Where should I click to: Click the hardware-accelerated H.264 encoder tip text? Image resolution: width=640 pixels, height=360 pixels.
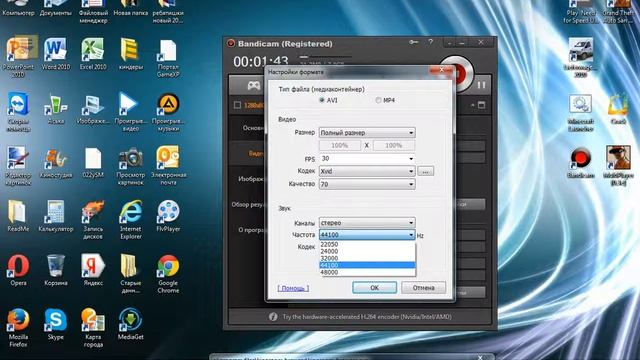(367, 317)
